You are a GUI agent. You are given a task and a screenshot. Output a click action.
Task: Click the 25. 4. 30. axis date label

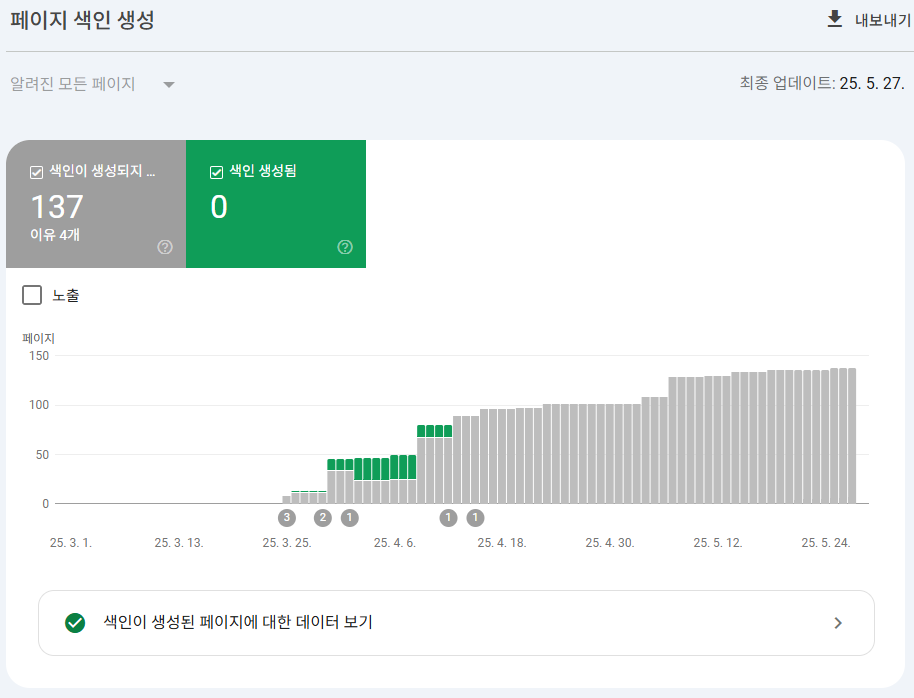click(x=610, y=543)
